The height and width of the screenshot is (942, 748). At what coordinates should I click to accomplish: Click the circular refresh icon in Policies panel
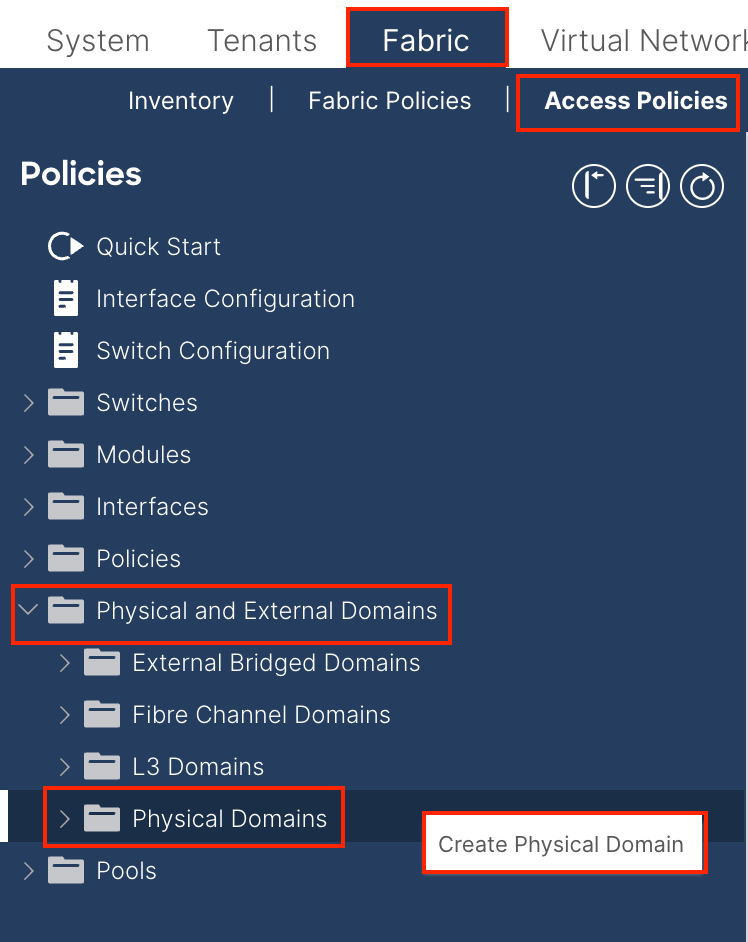point(701,187)
